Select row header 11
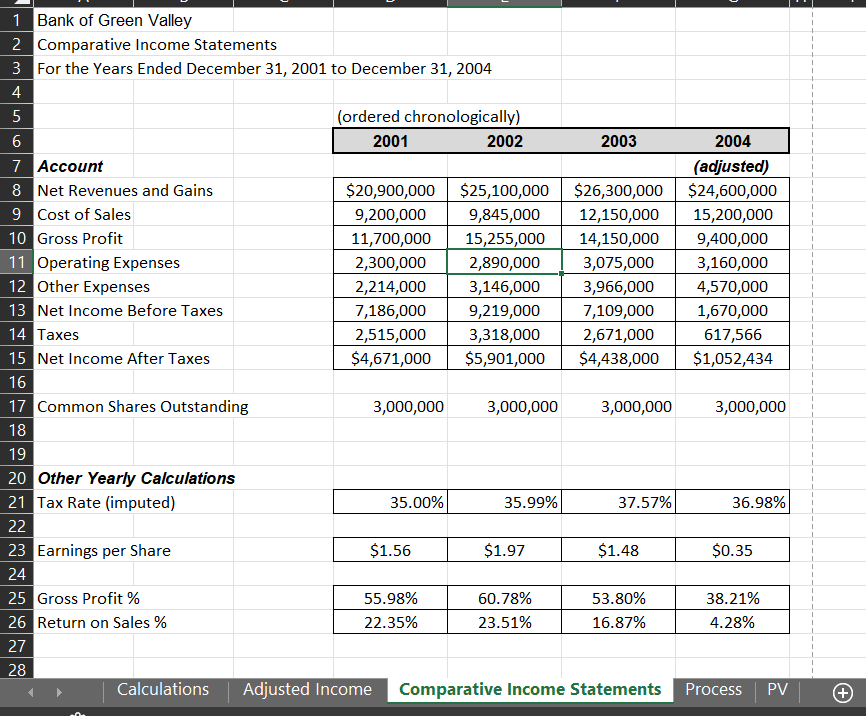 [x=17, y=262]
